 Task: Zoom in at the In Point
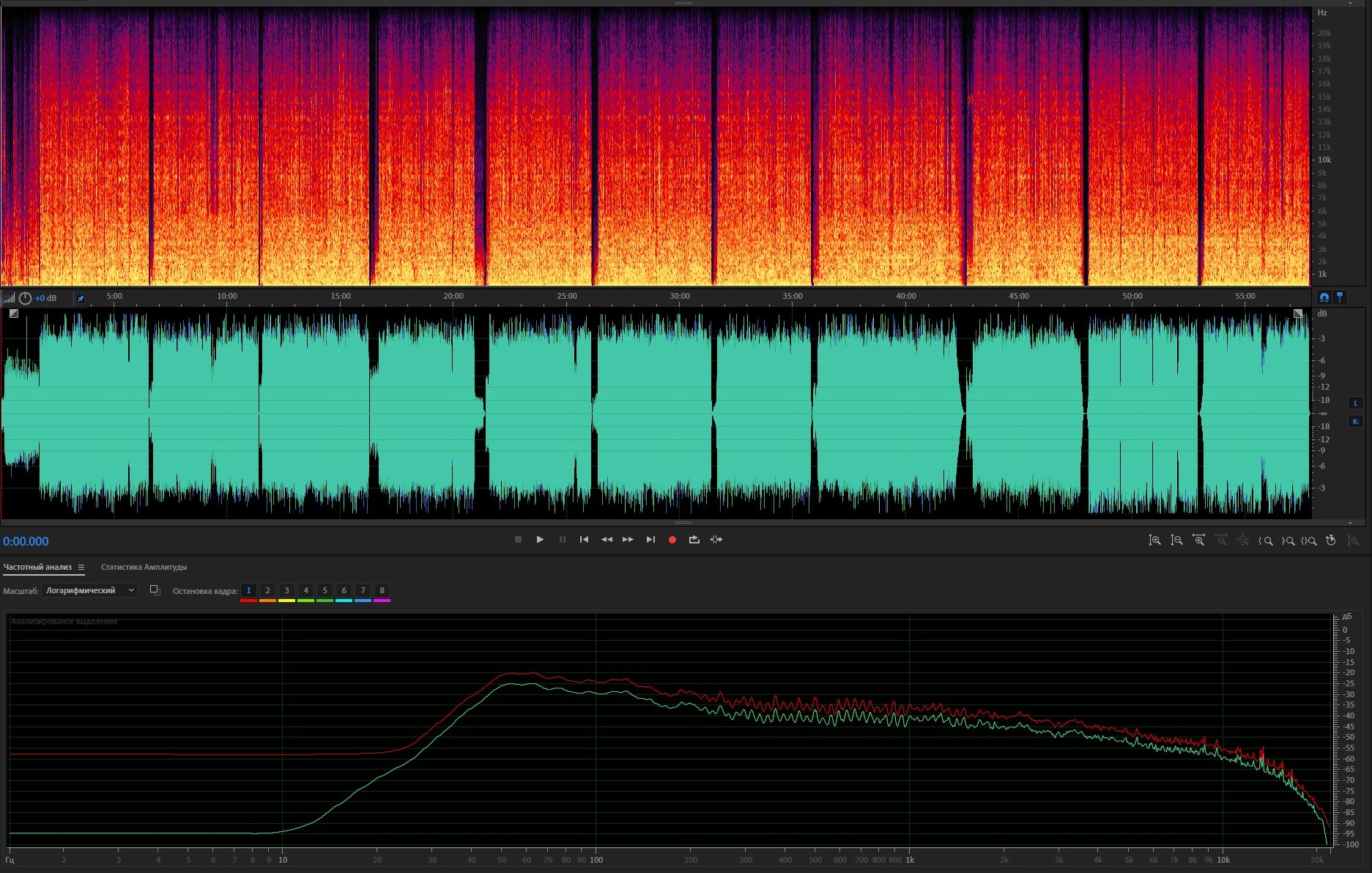coord(1265,540)
